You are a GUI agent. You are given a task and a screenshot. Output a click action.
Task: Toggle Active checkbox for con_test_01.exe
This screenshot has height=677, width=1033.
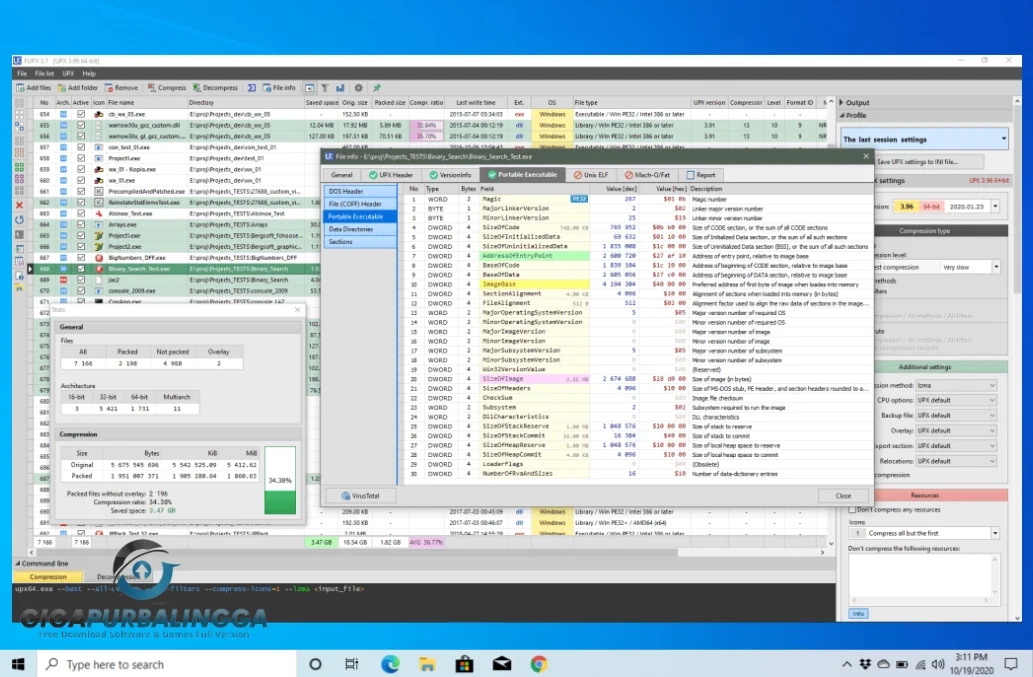[81, 147]
